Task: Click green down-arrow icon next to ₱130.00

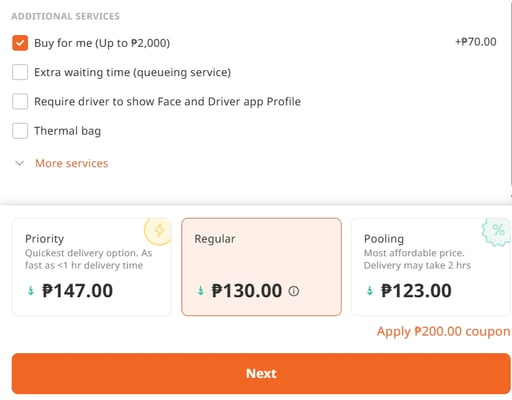Action: coord(201,291)
